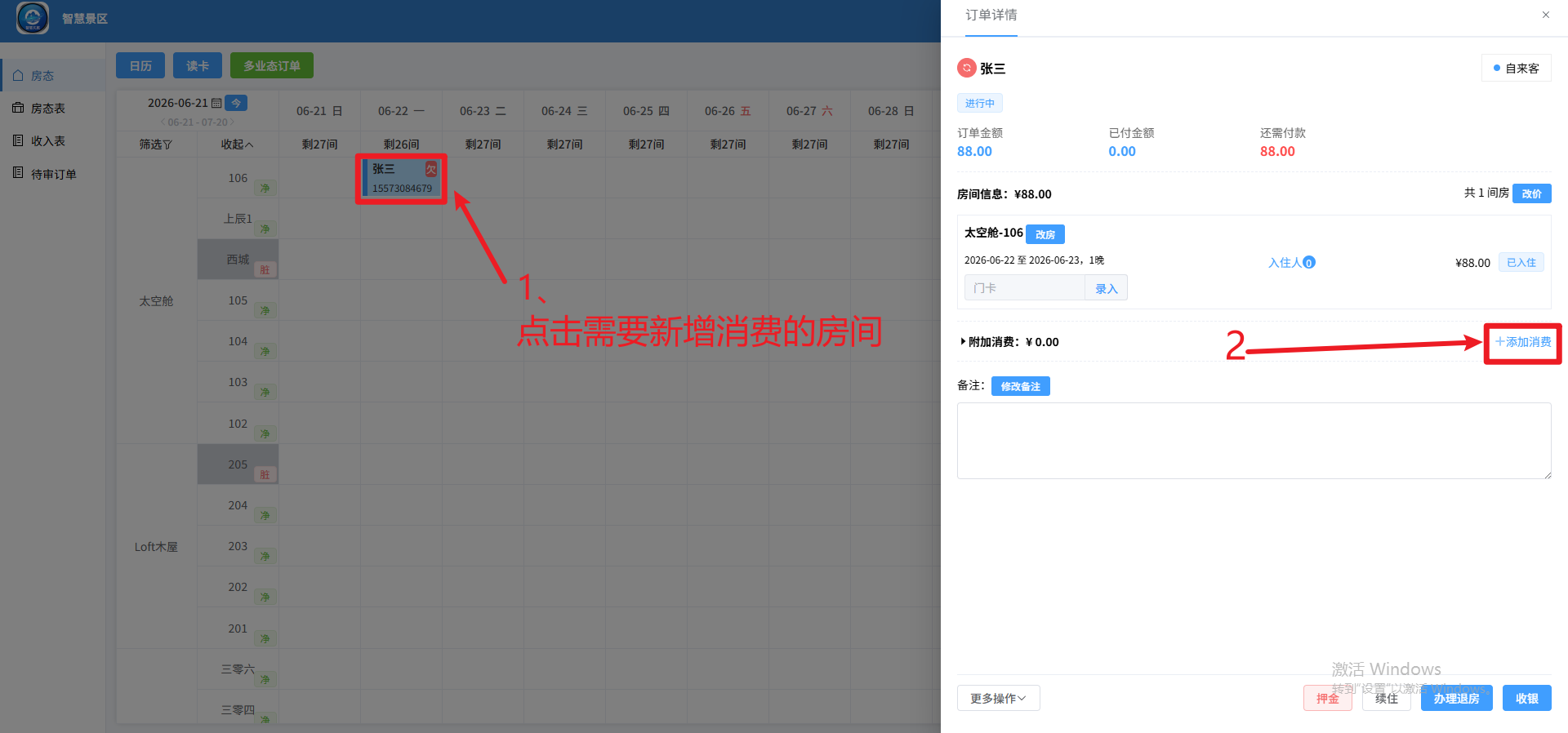1568x733 pixels.
Task: Click room 105 clean status badge
Action: pyautogui.click(x=265, y=311)
